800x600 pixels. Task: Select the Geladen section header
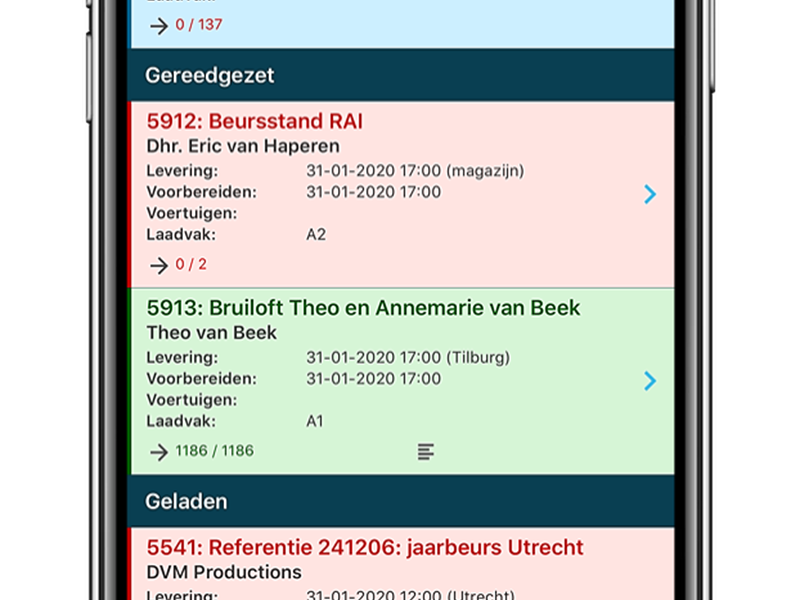coord(186,501)
